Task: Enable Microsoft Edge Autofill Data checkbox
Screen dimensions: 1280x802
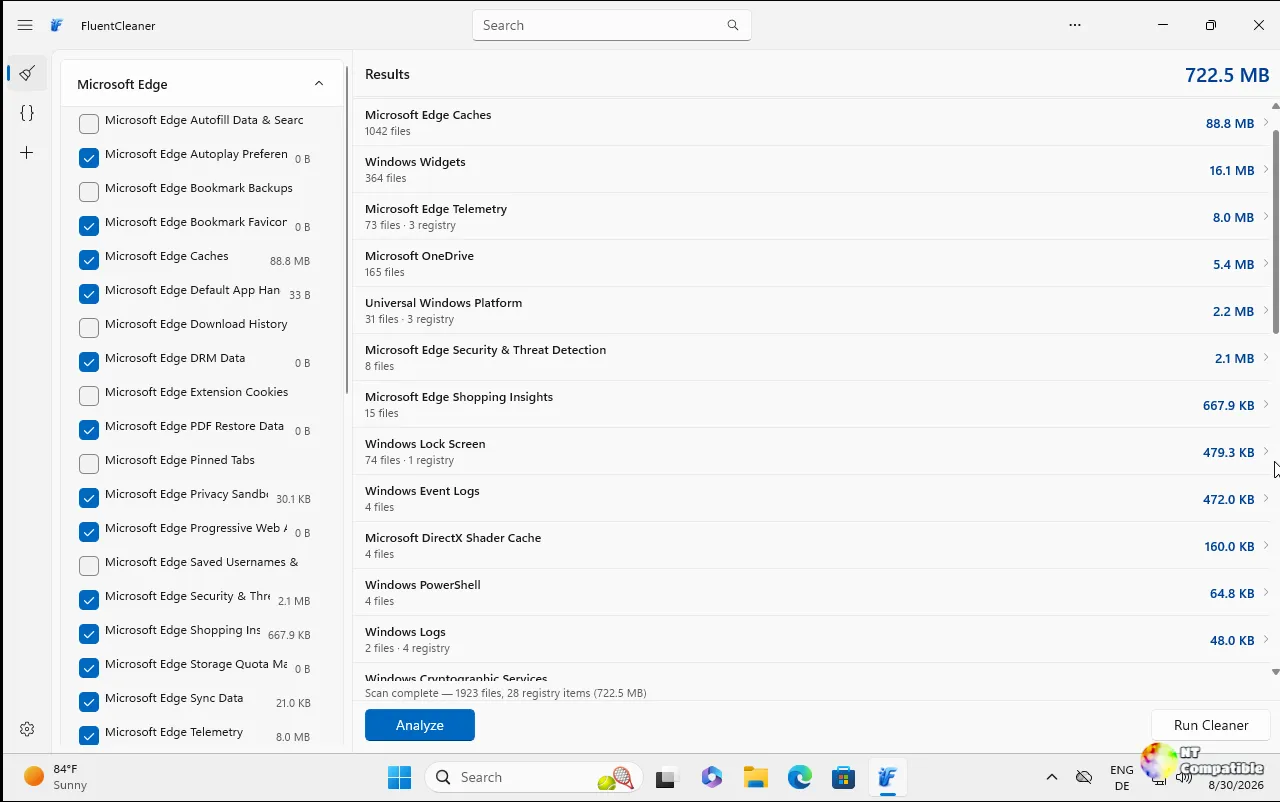Action: (x=89, y=123)
